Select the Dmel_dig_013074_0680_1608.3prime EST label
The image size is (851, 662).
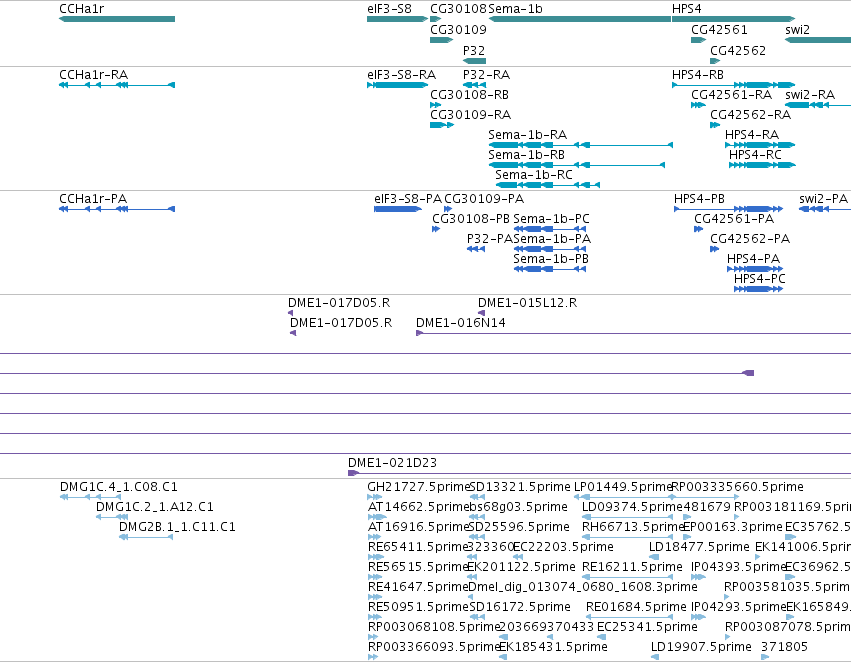point(583,588)
